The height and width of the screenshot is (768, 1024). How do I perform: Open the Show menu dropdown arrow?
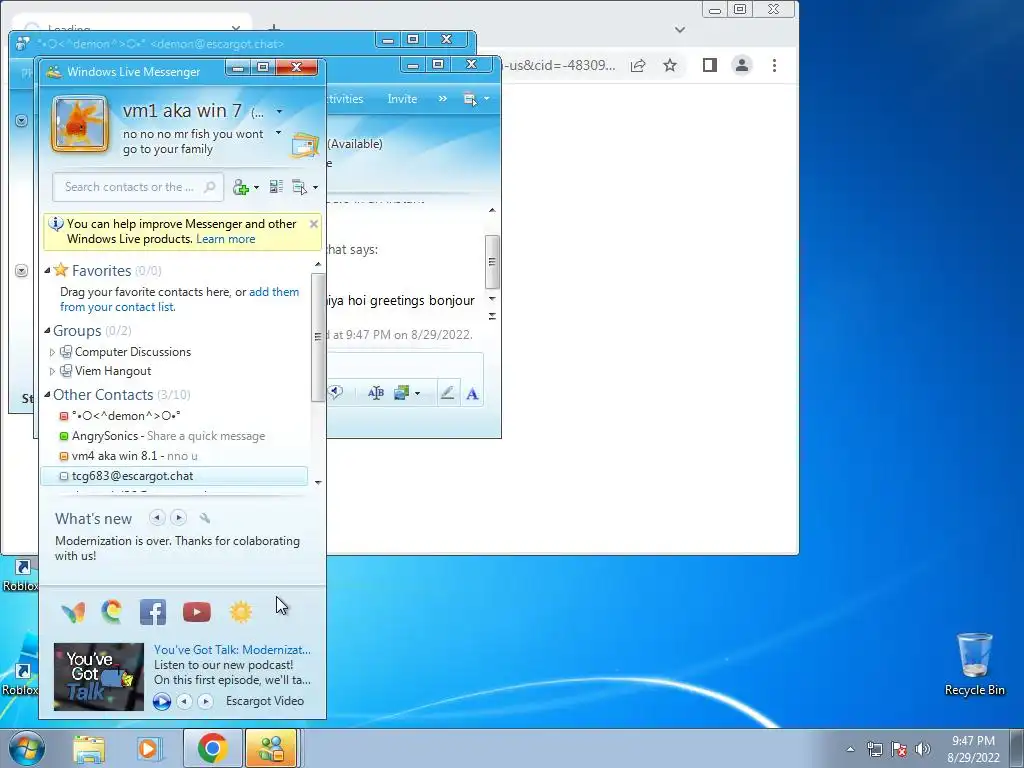pos(315,187)
